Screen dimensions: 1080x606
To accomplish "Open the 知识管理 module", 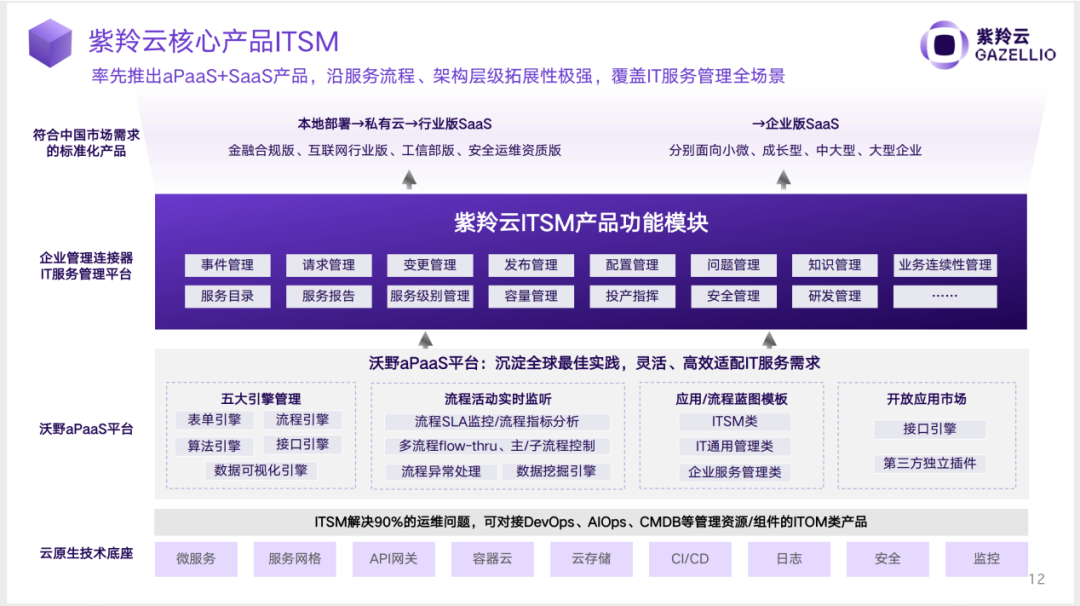I will (834, 265).
